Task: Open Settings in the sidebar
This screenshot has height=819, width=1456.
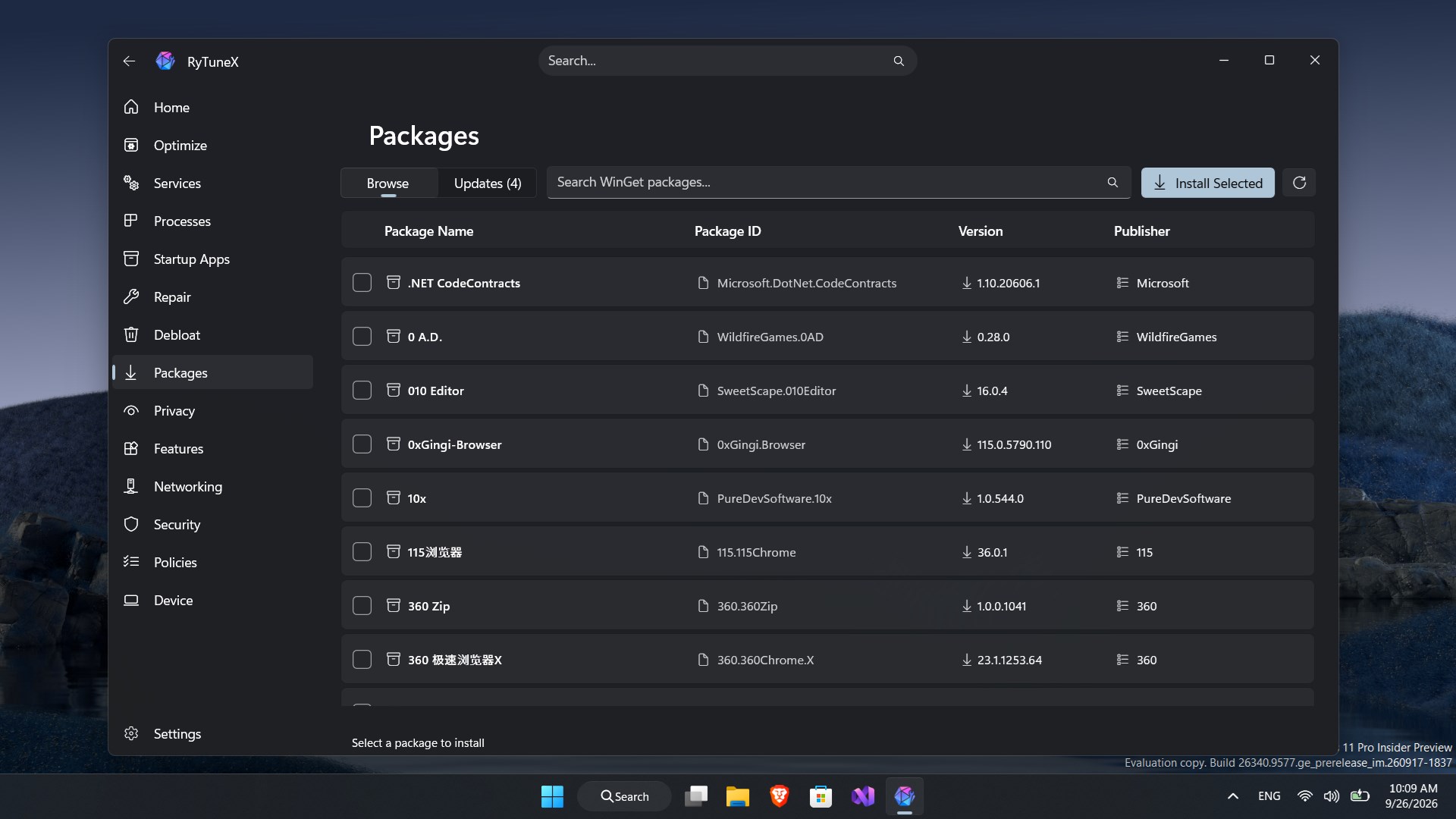Action: 212,733
